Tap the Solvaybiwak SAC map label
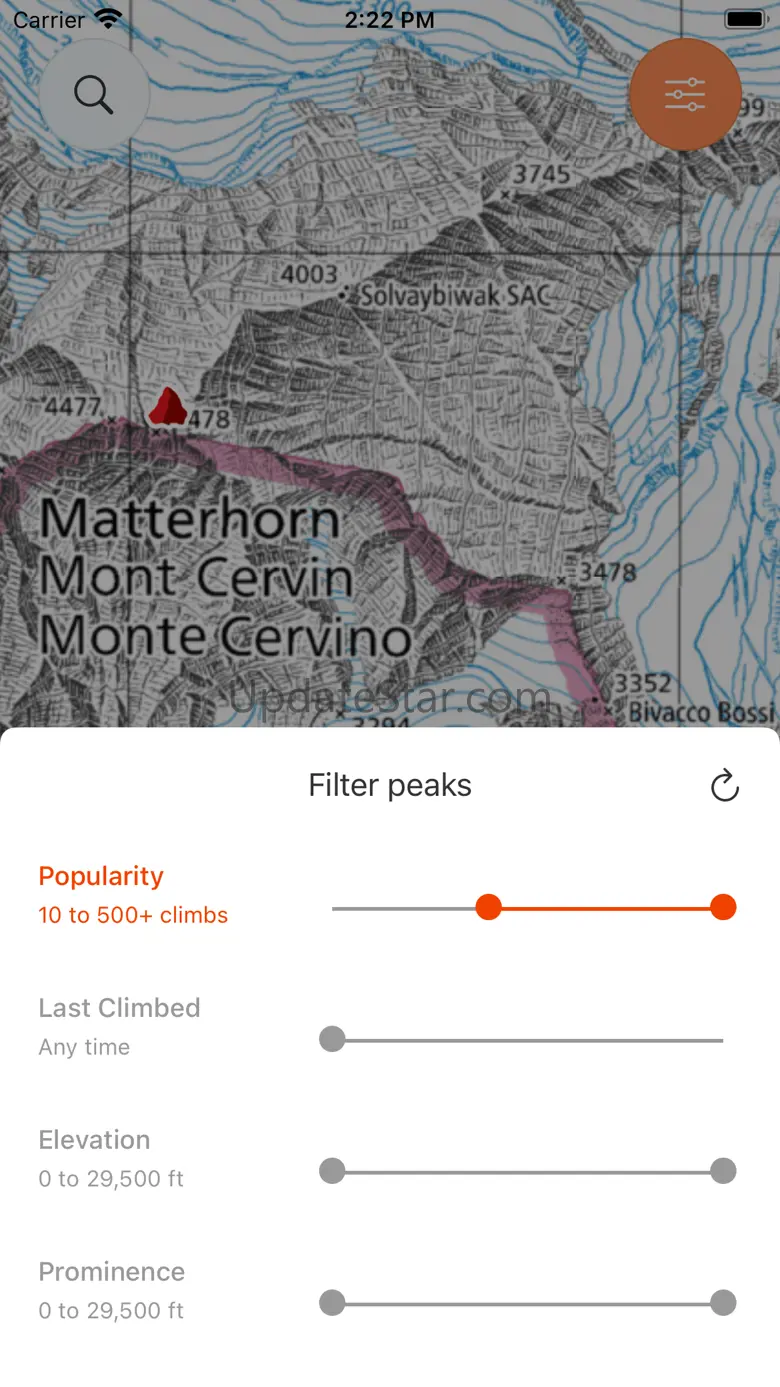This screenshot has width=780, height=1387. (454, 295)
